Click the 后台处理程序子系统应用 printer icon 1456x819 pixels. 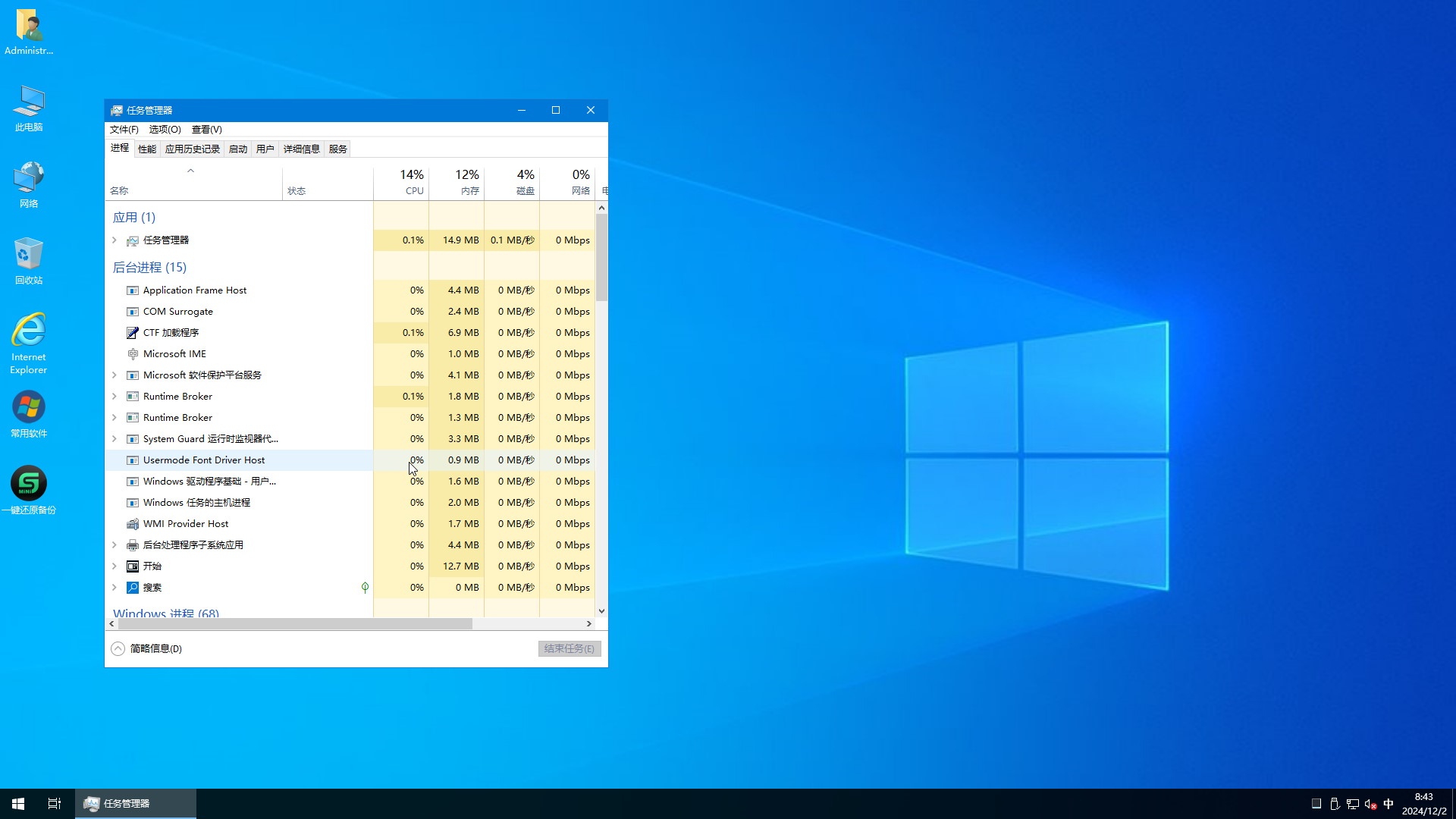pos(133,545)
